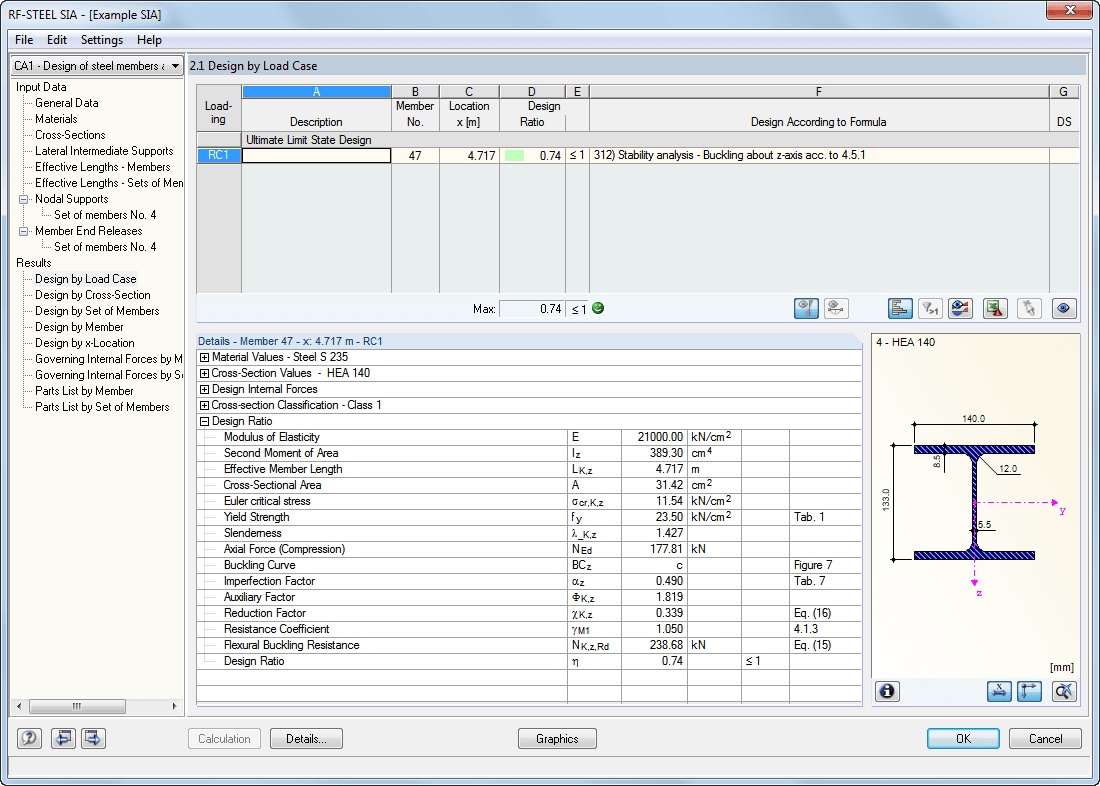Open the Edit menu

[x=57, y=40]
